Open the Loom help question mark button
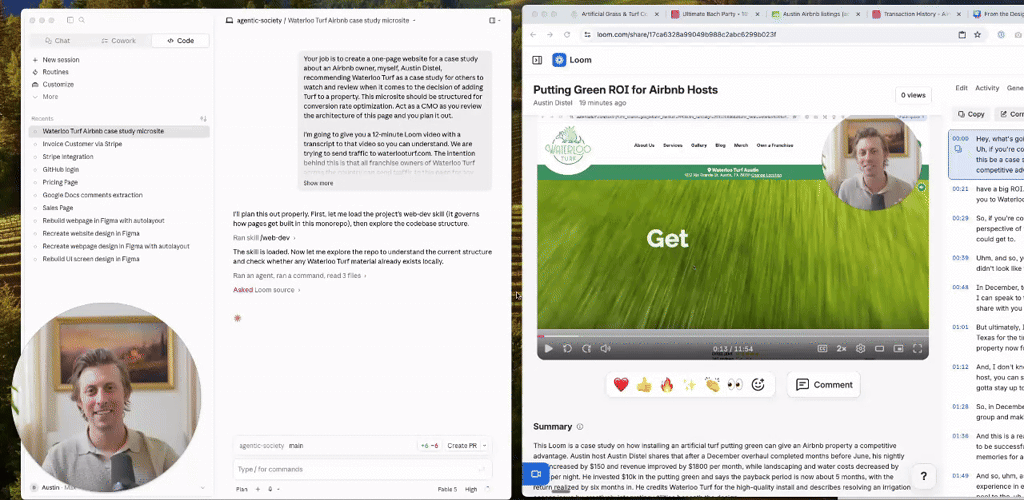Viewport: 1024px width, 500px height. (x=923, y=476)
